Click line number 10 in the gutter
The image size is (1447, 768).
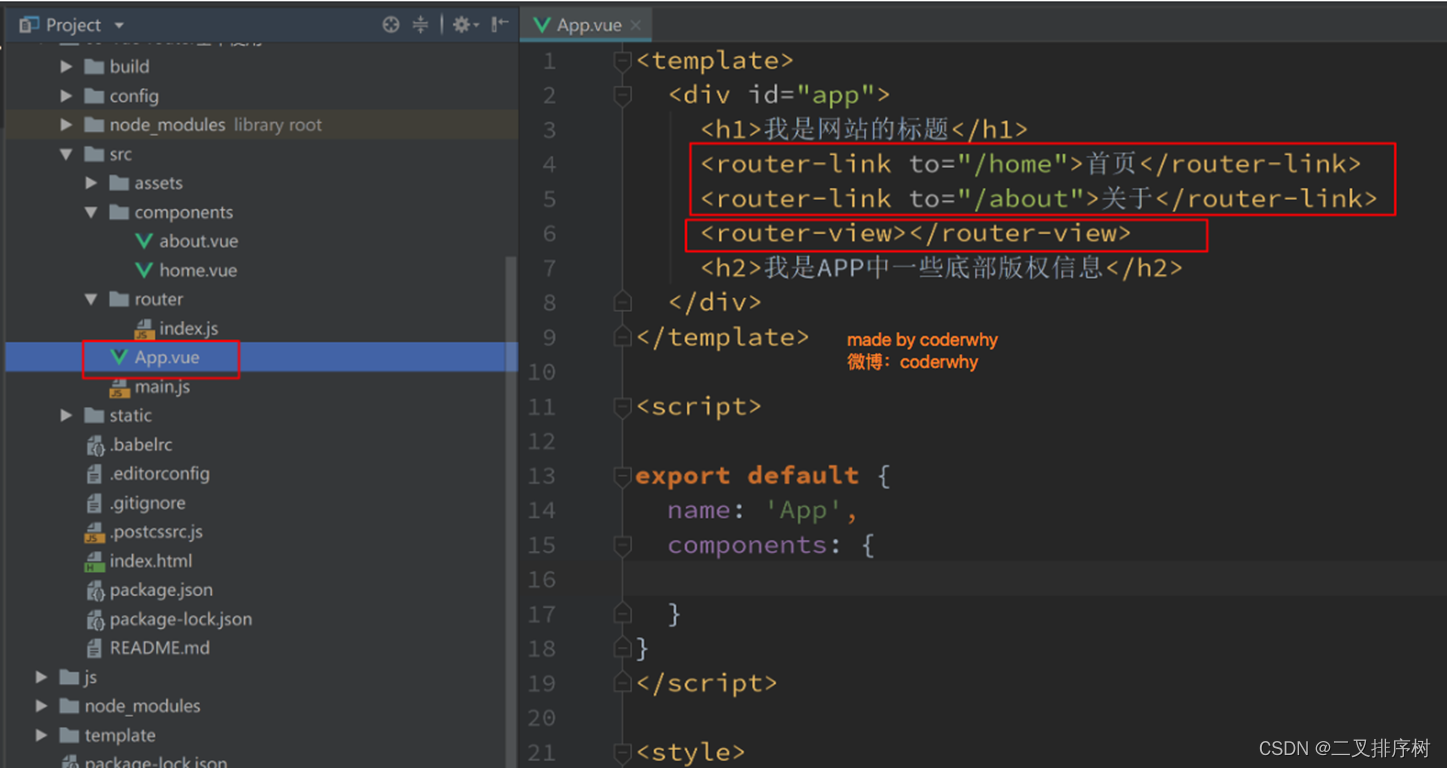click(x=541, y=372)
